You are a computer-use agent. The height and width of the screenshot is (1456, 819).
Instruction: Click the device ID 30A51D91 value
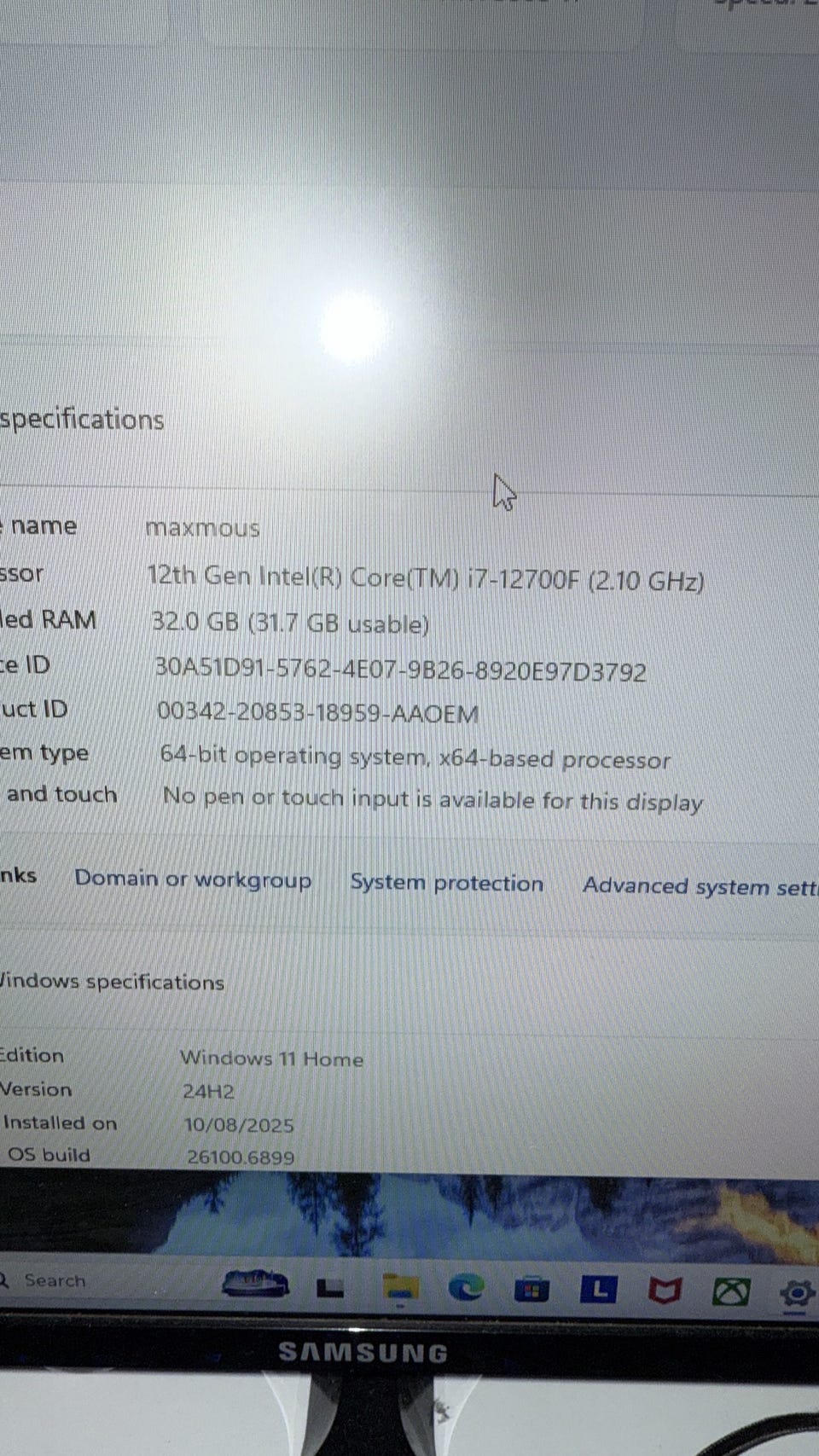400,670
